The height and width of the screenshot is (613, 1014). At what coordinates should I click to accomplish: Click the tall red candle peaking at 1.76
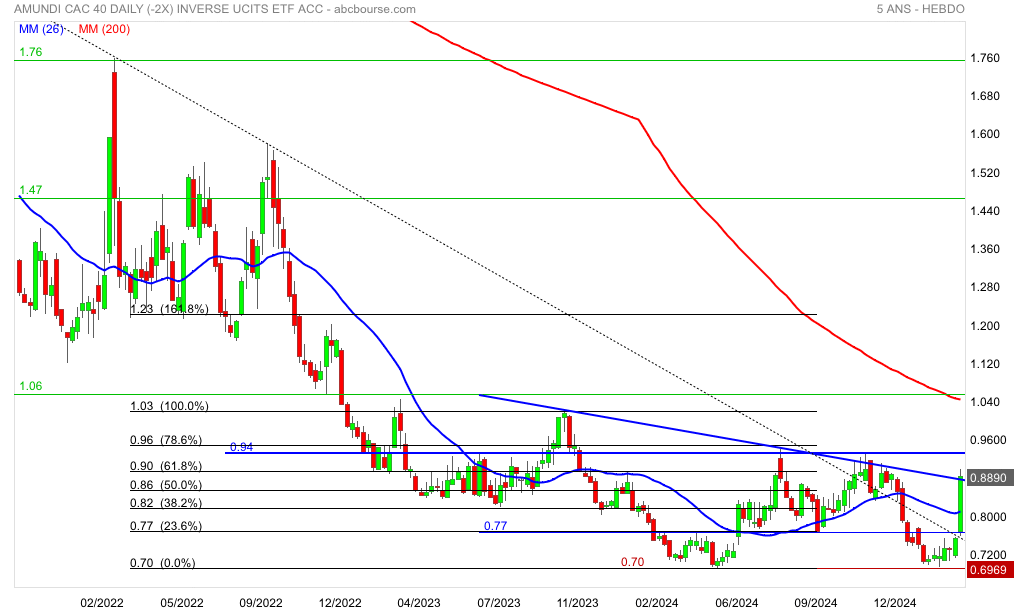tap(114, 134)
